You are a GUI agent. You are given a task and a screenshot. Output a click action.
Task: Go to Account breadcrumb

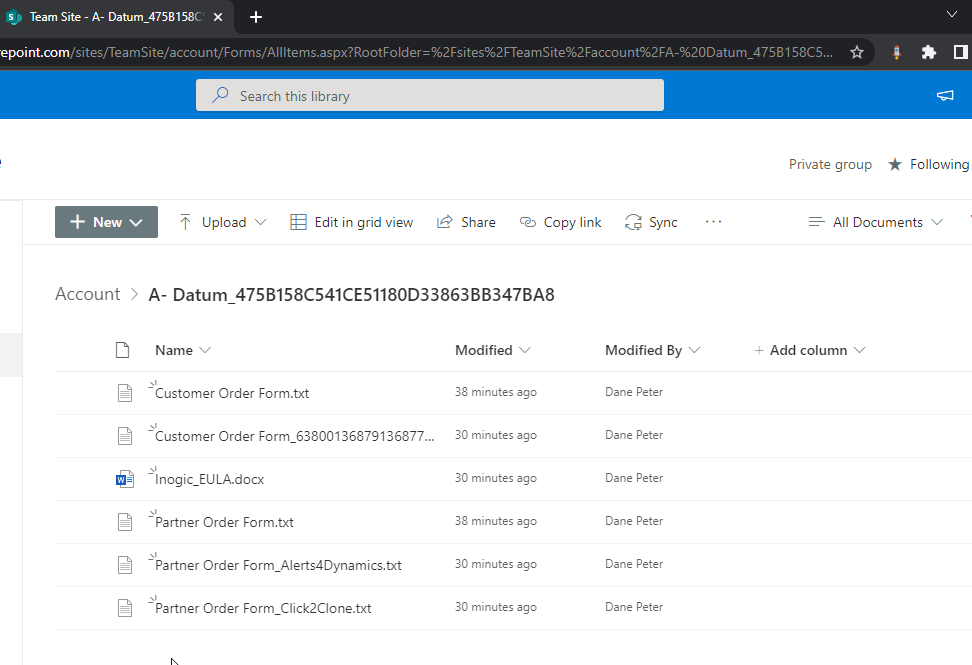point(87,294)
